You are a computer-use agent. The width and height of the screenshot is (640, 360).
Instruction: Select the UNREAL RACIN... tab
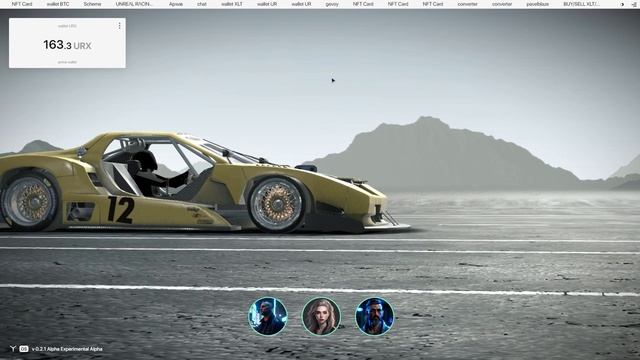click(x=134, y=4)
